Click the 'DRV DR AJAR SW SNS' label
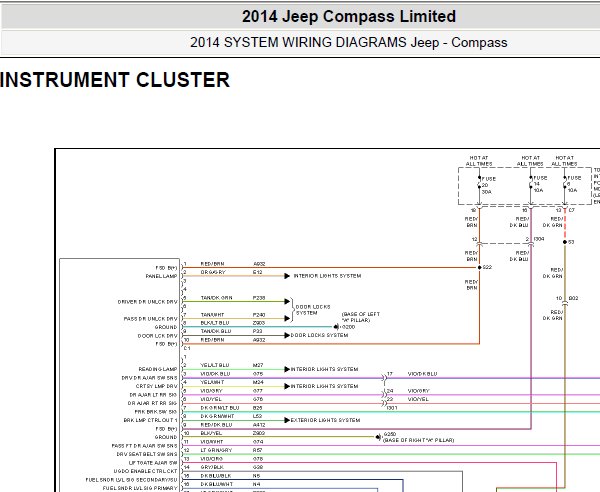Viewport: 600px width, 492px height. click(149, 378)
